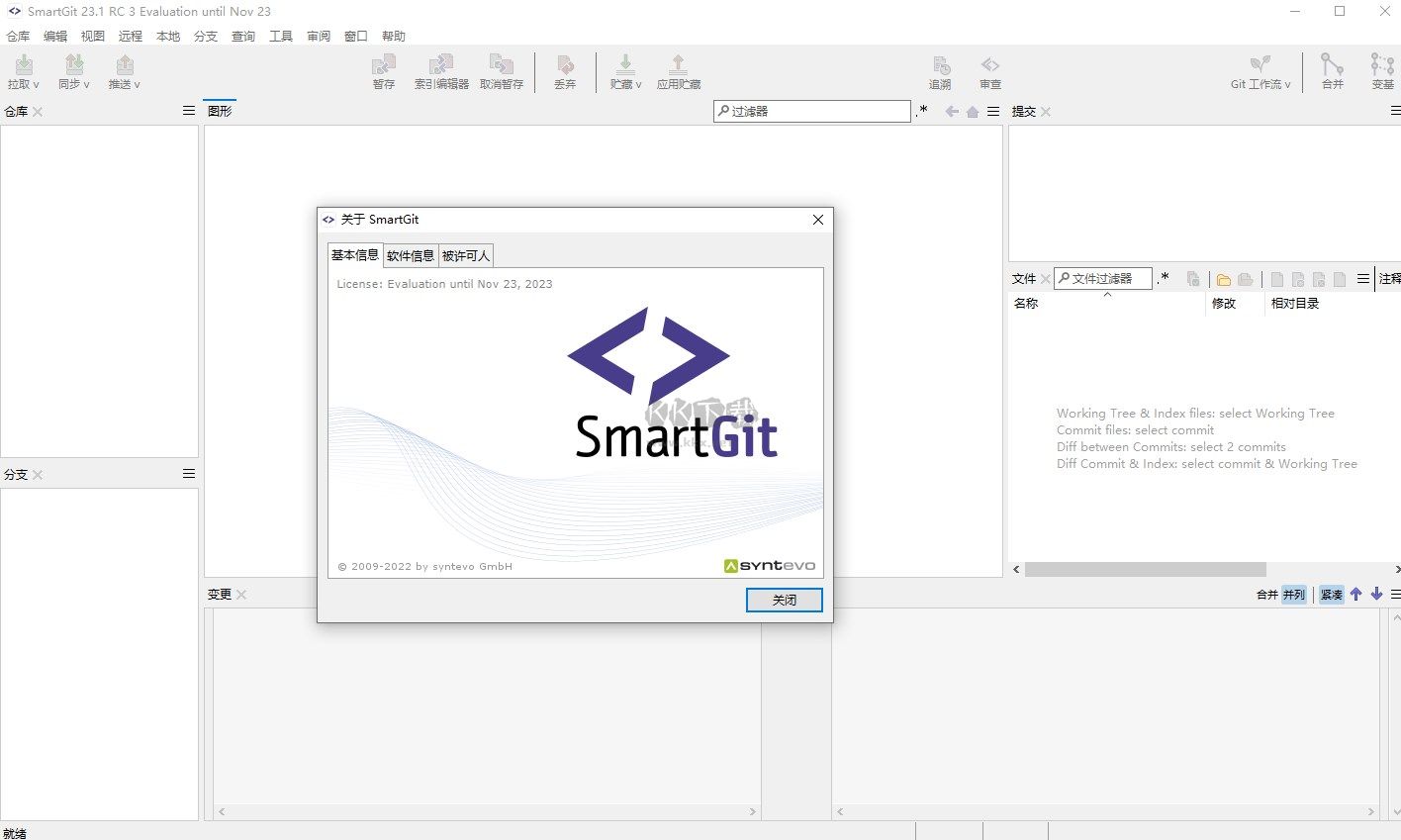Open the Index Editor (索引编辑器)
The width and height of the screenshot is (1401, 840).
tap(441, 69)
